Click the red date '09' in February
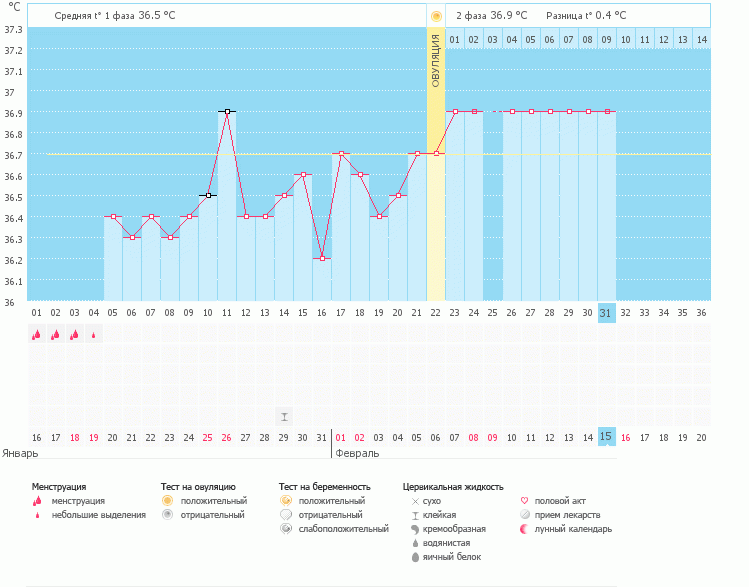 (x=492, y=438)
